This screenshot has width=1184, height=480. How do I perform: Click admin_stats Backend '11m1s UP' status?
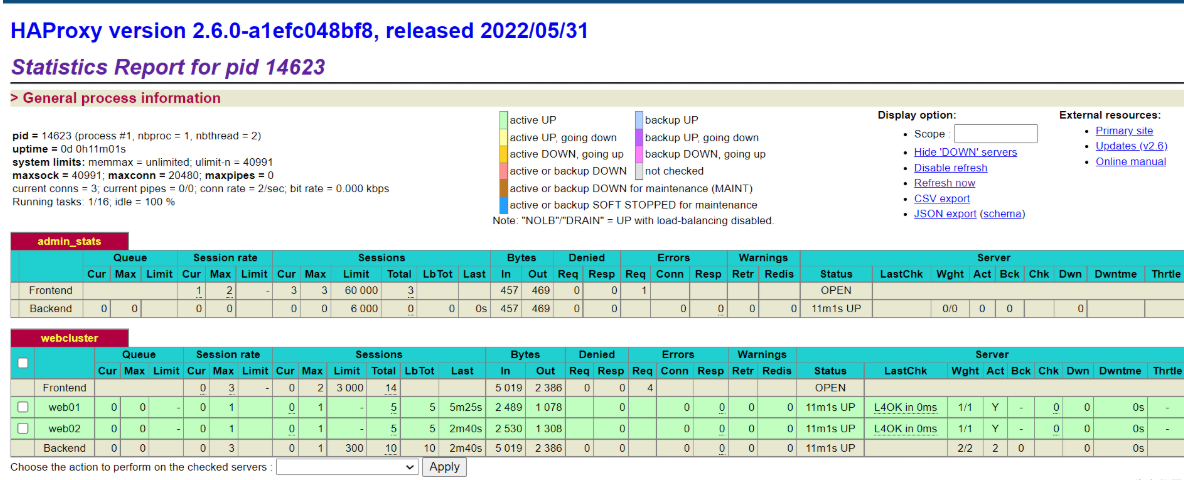(836, 309)
